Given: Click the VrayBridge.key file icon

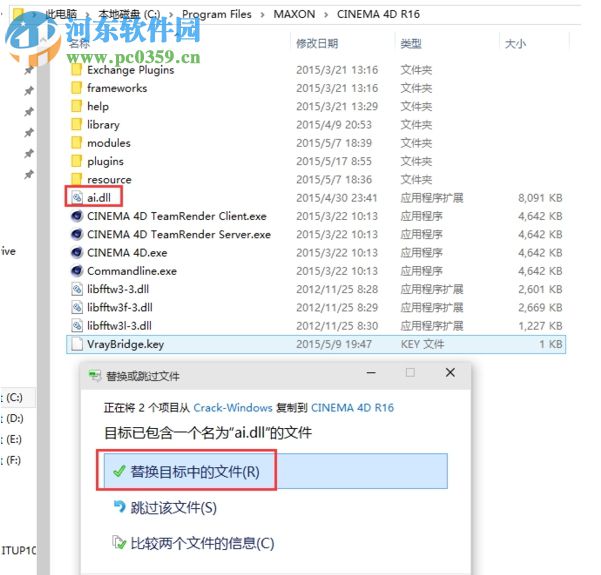Looking at the screenshot, I should click(x=77, y=344).
